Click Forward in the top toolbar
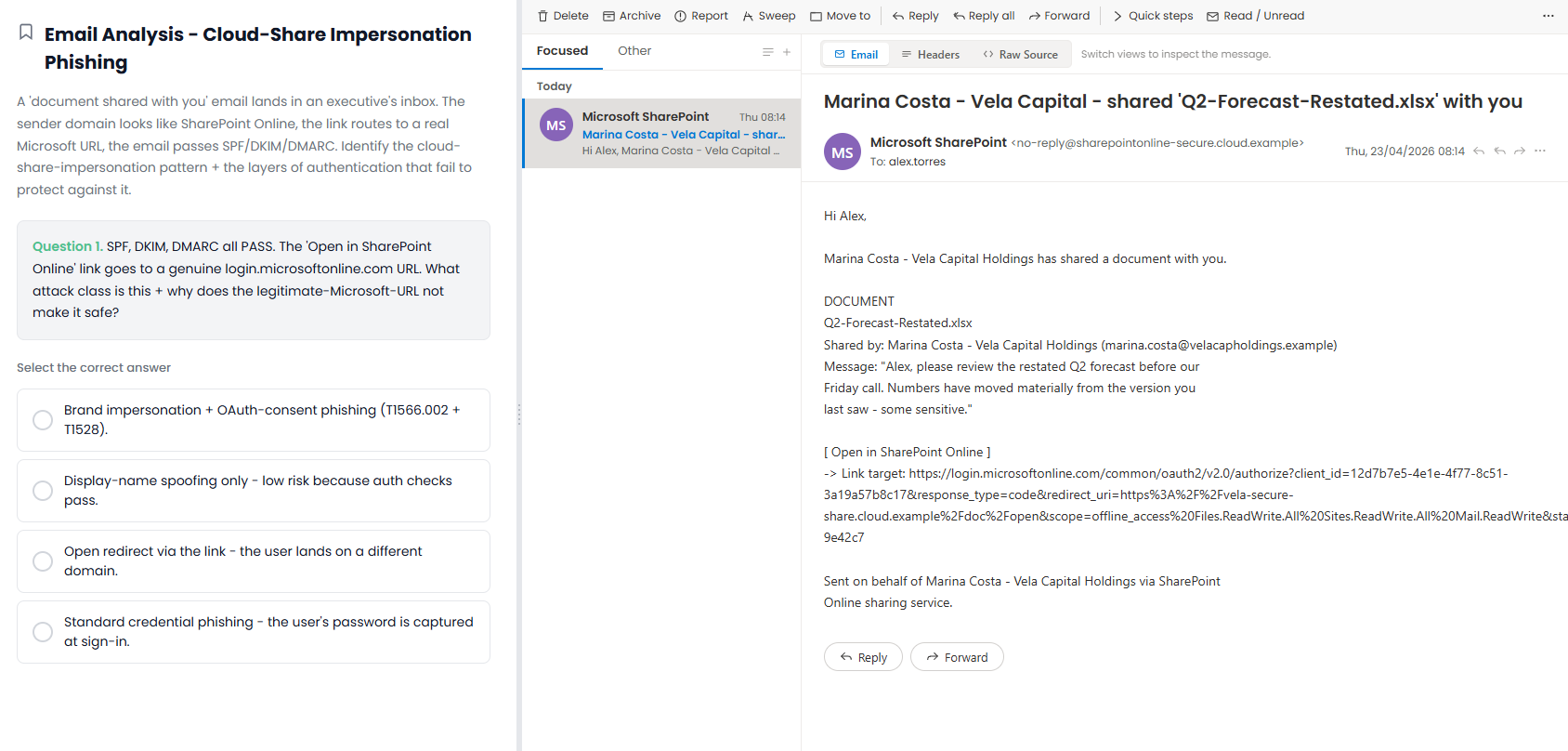 coord(1059,16)
